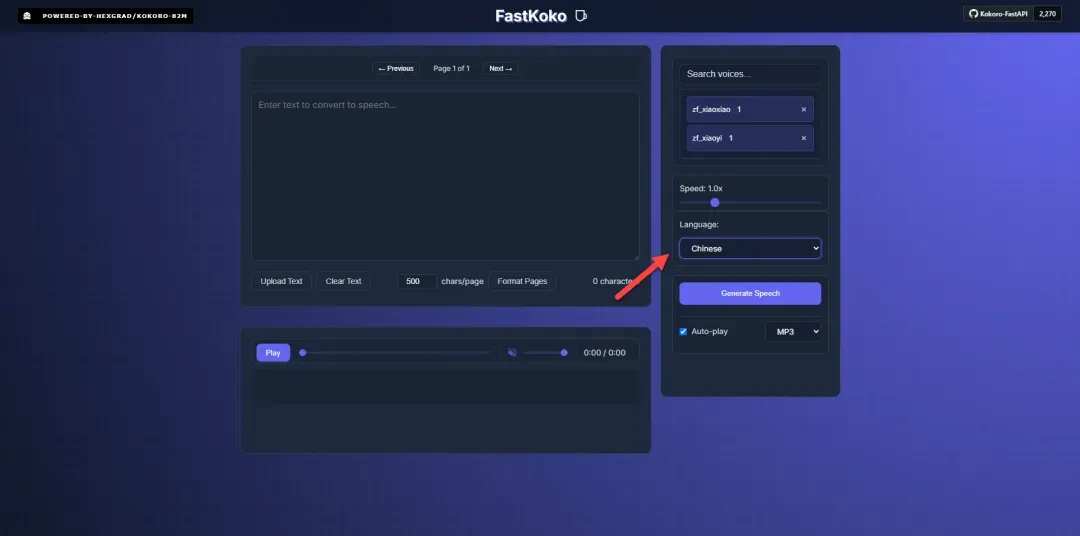Remove the zf_xiaoyi voice with its ×
The width and height of the screenshot is (1080, 536).
(x=803, y=138)
